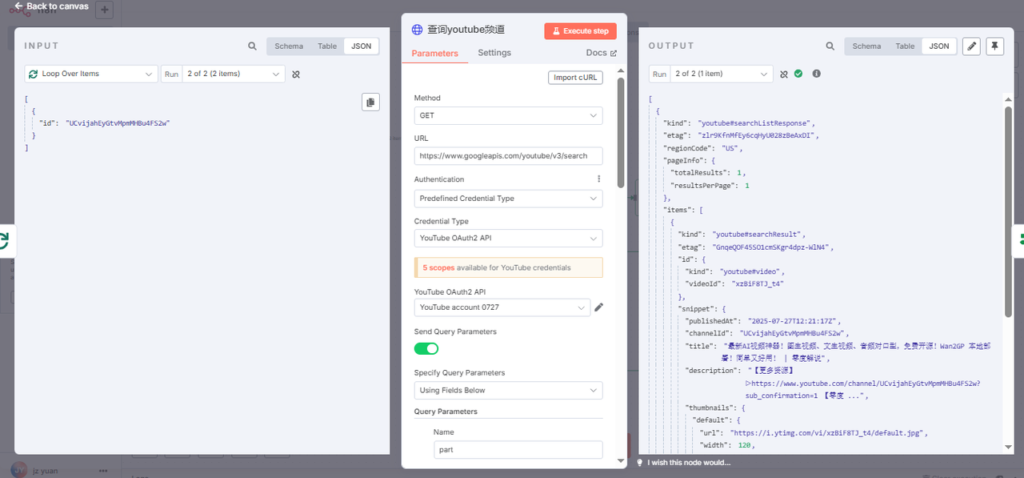Click the search icon in INPUT panel
1024x478 pixels.
click(252, 46)
